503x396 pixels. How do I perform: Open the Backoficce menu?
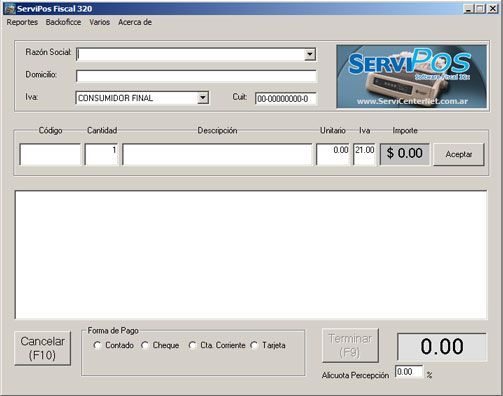63,22
